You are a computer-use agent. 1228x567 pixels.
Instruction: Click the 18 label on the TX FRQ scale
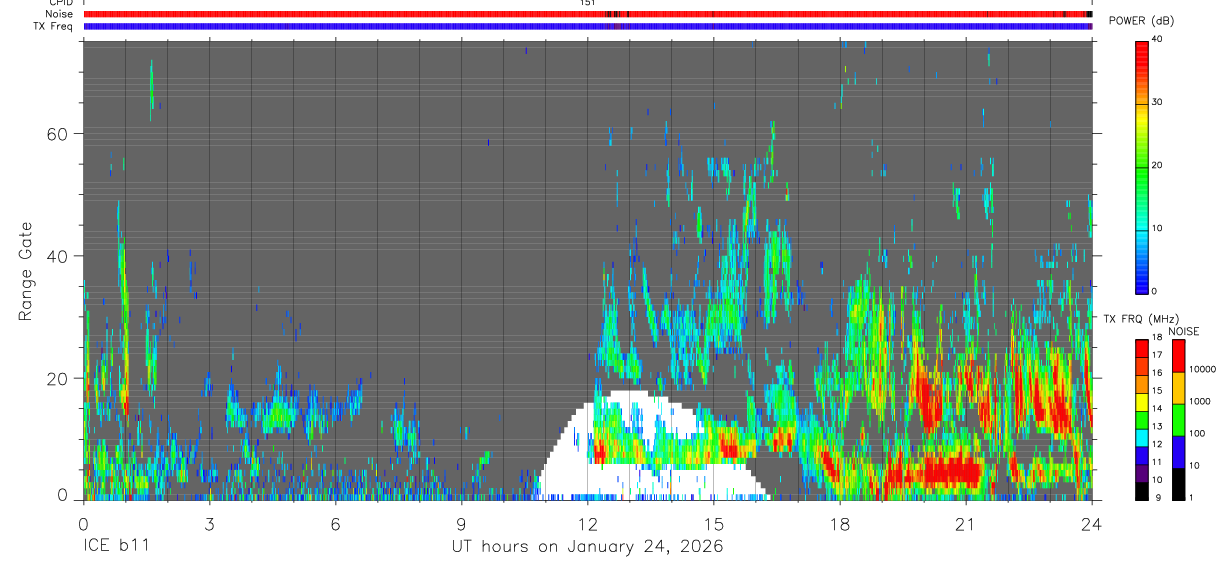[1157, 339]
